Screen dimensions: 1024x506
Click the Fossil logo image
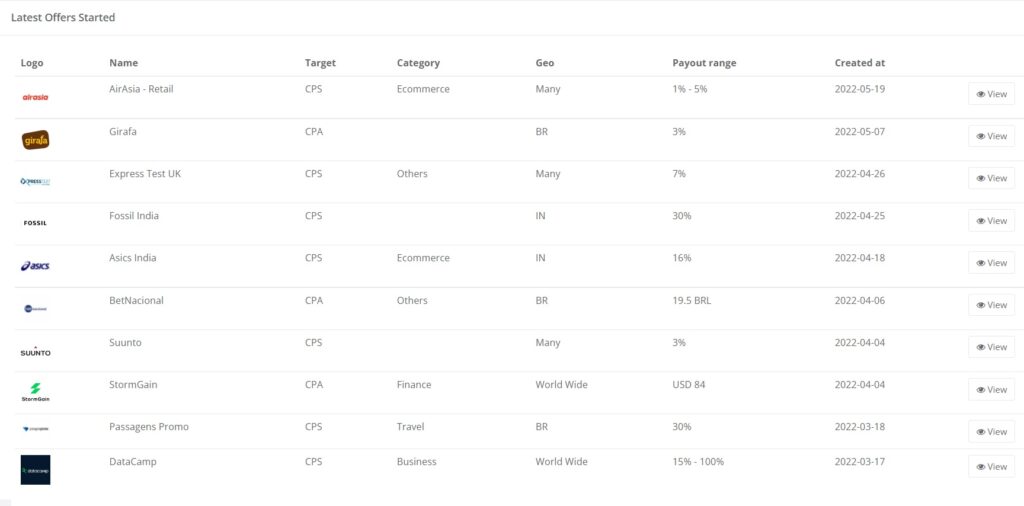point(35,223)
